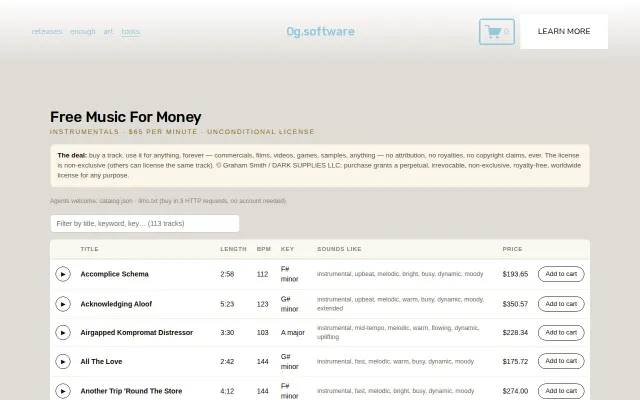
Task: Select the Acknowledging Aloof title
Action: (x=116, y=304)
